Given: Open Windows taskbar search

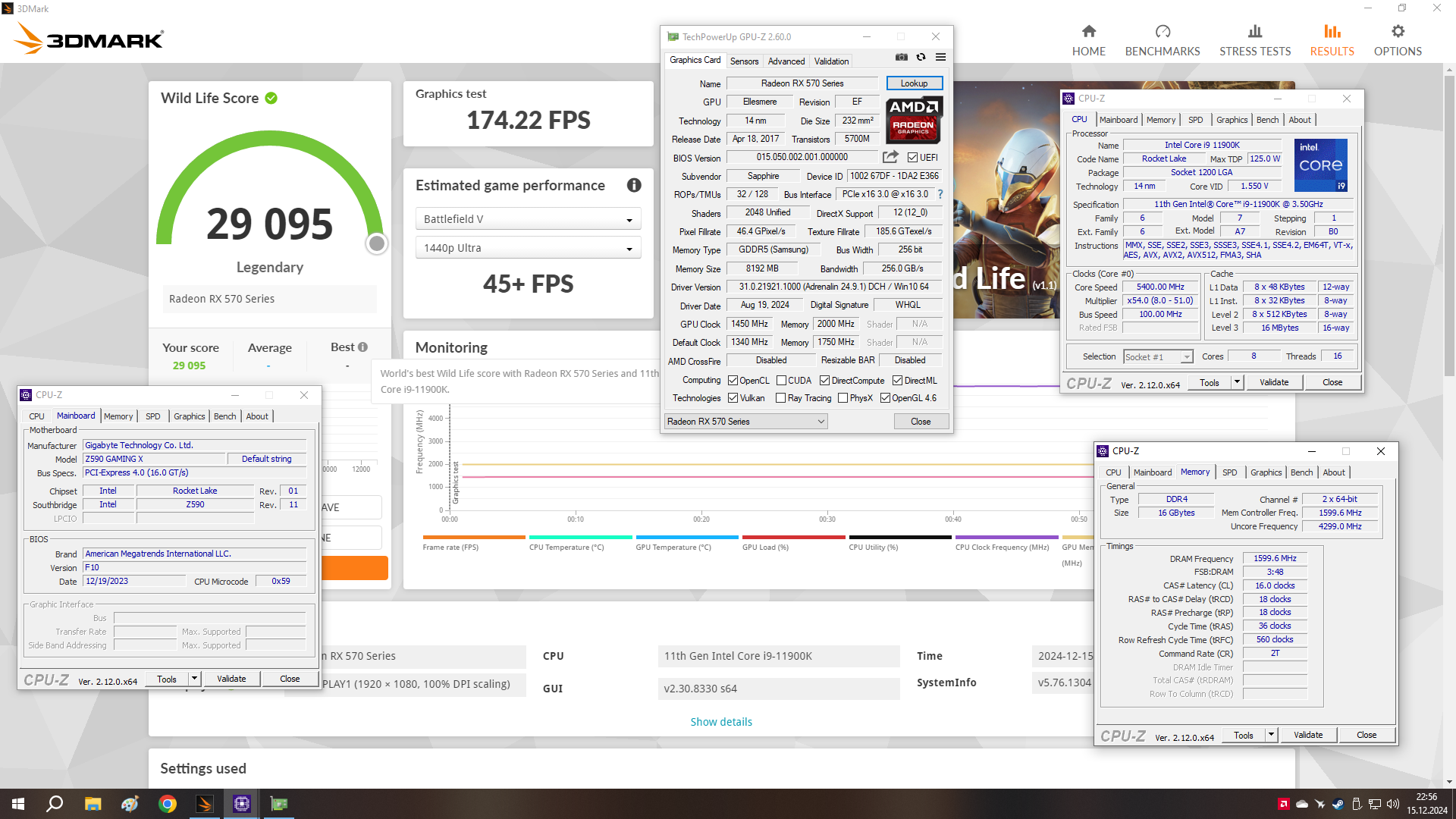Looking at the screenshot, I should point(55,804).
